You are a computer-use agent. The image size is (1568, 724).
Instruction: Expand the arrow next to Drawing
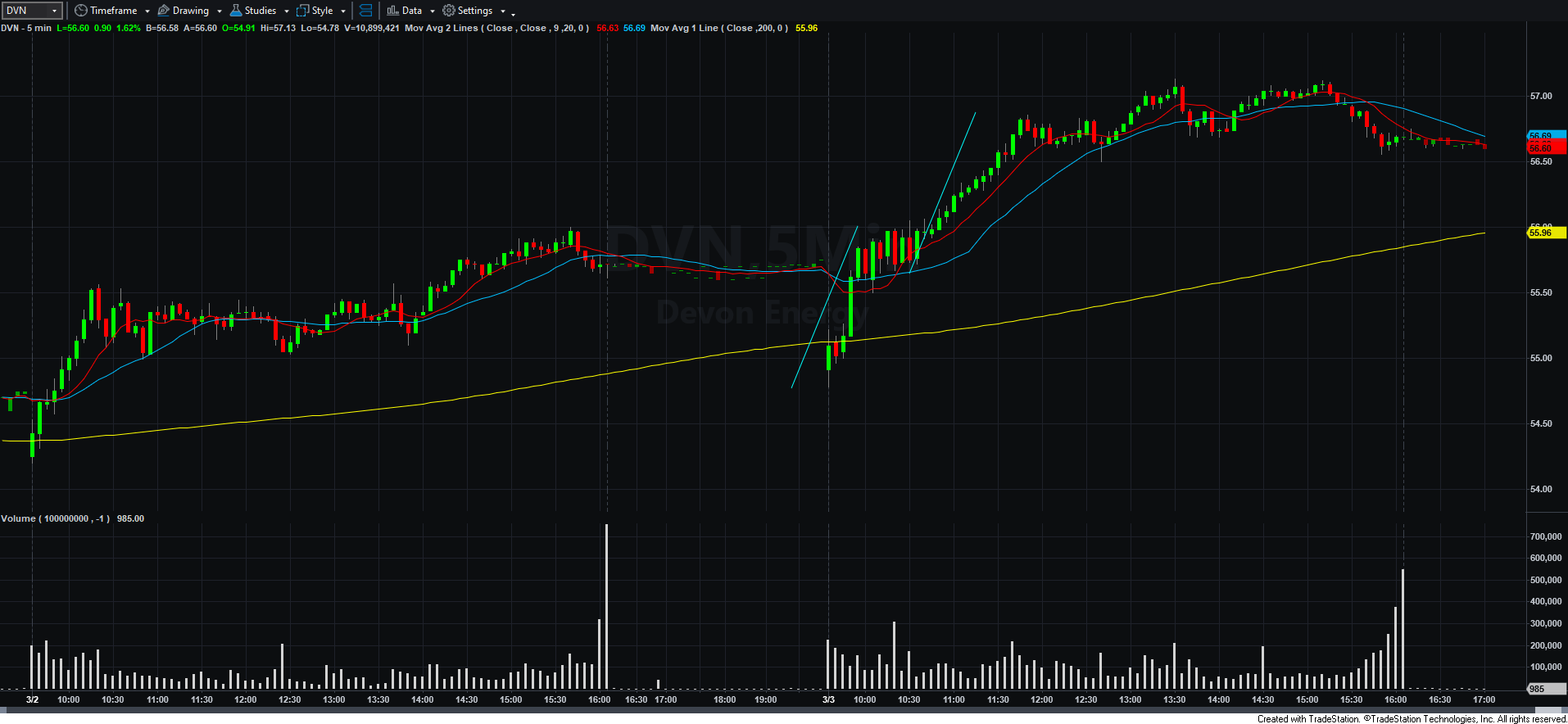pyautogui.click(x=220, y=11)
